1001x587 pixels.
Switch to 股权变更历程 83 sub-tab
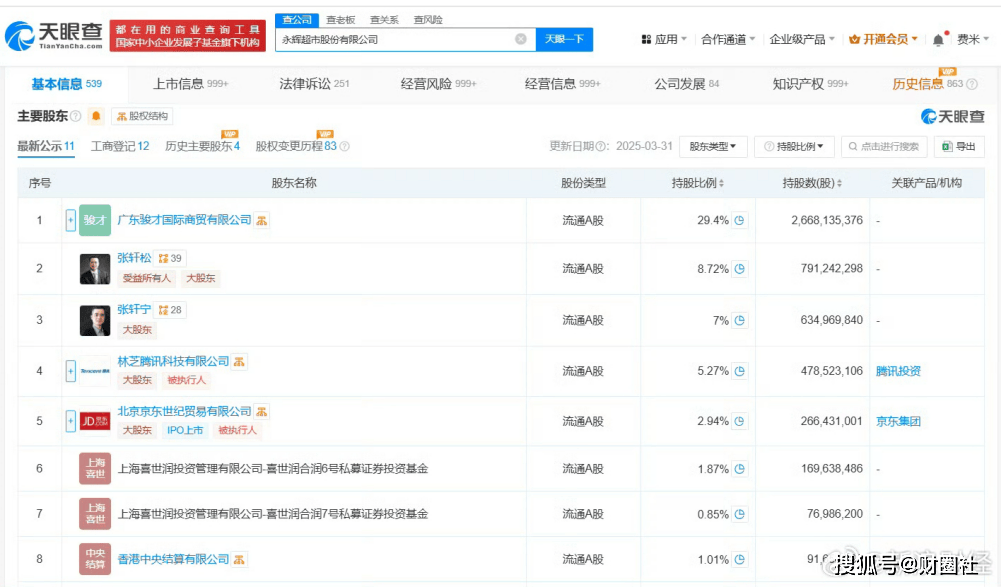(x=296, y=146)
